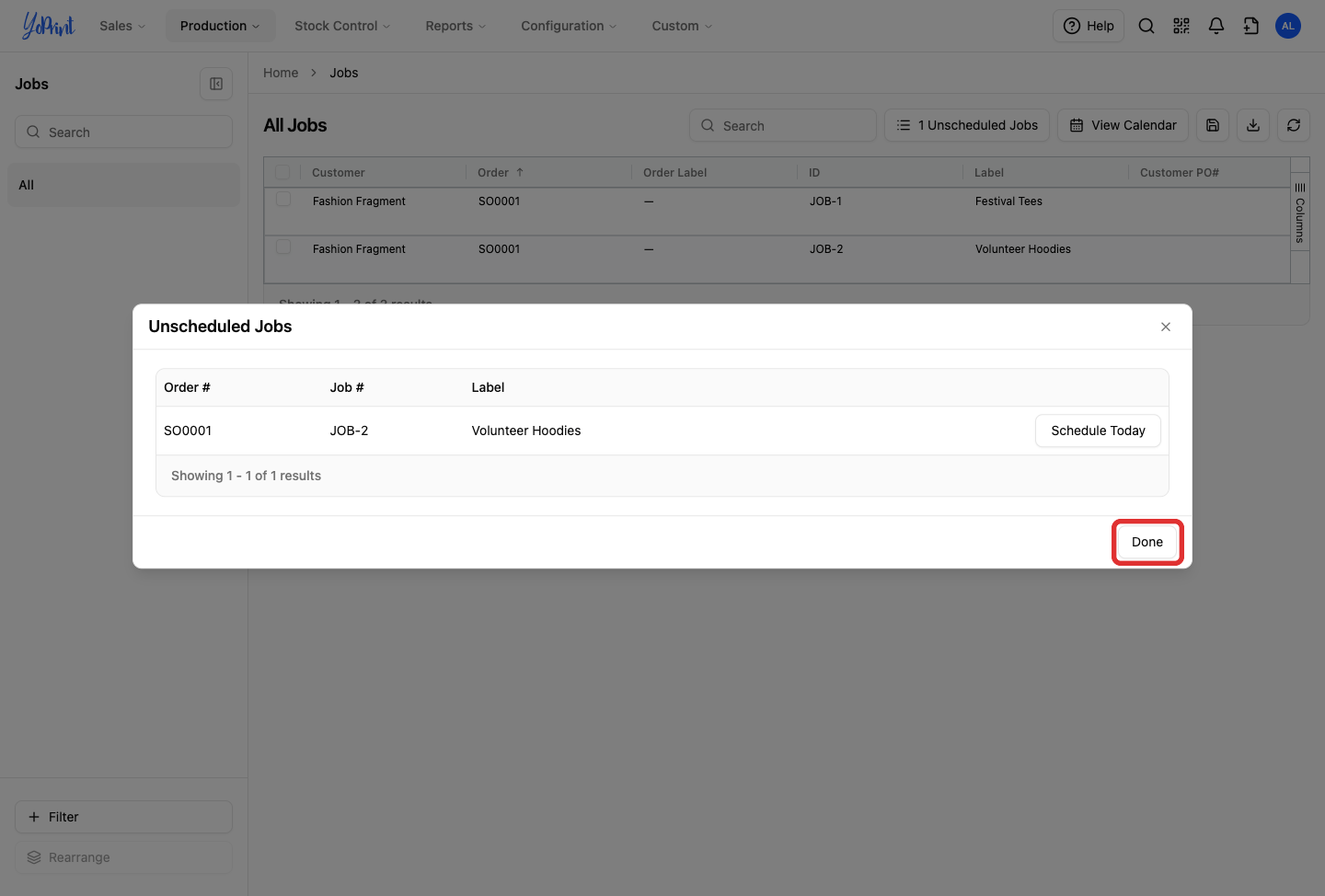Expand the Sales menu
This screenshot has width=1325, height=896.
coord(122,26)
